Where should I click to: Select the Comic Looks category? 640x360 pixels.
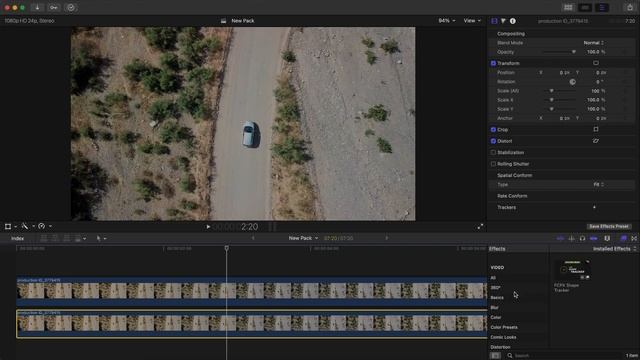click(x=503, y=337)
